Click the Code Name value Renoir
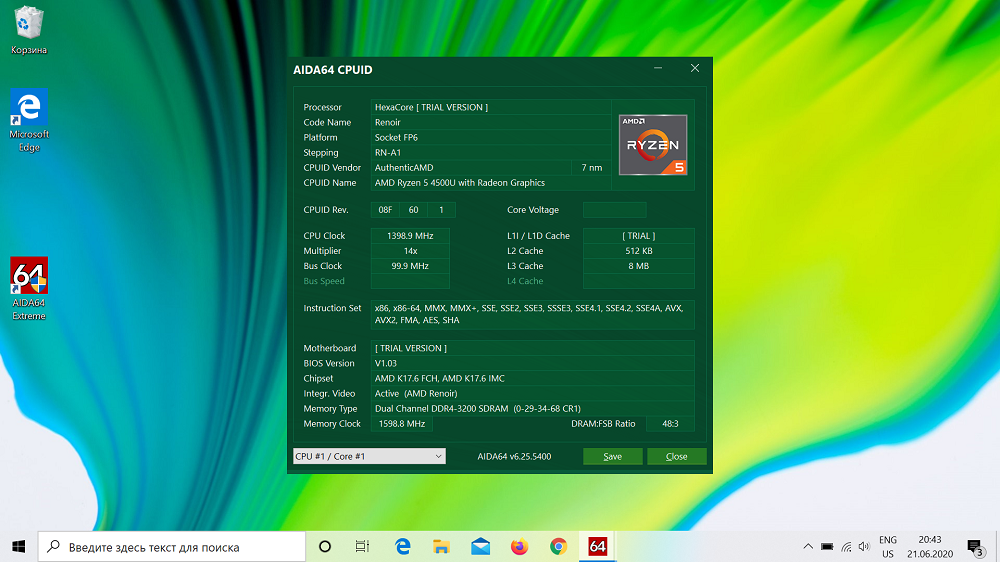This screenshot has height=562, width=1000. tap(388, 122)
